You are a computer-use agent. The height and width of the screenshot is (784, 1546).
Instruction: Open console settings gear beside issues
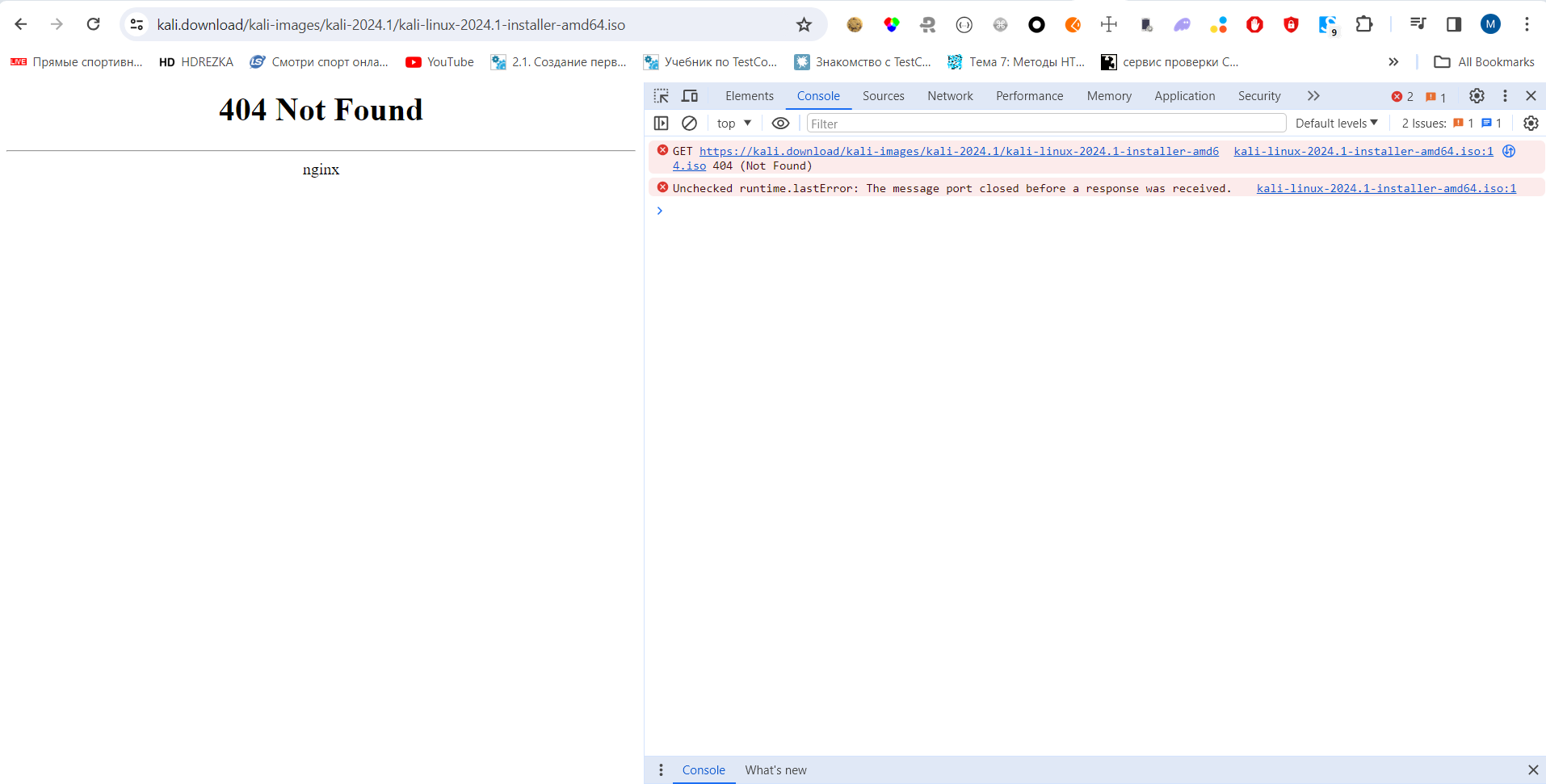click(1531, 124)
